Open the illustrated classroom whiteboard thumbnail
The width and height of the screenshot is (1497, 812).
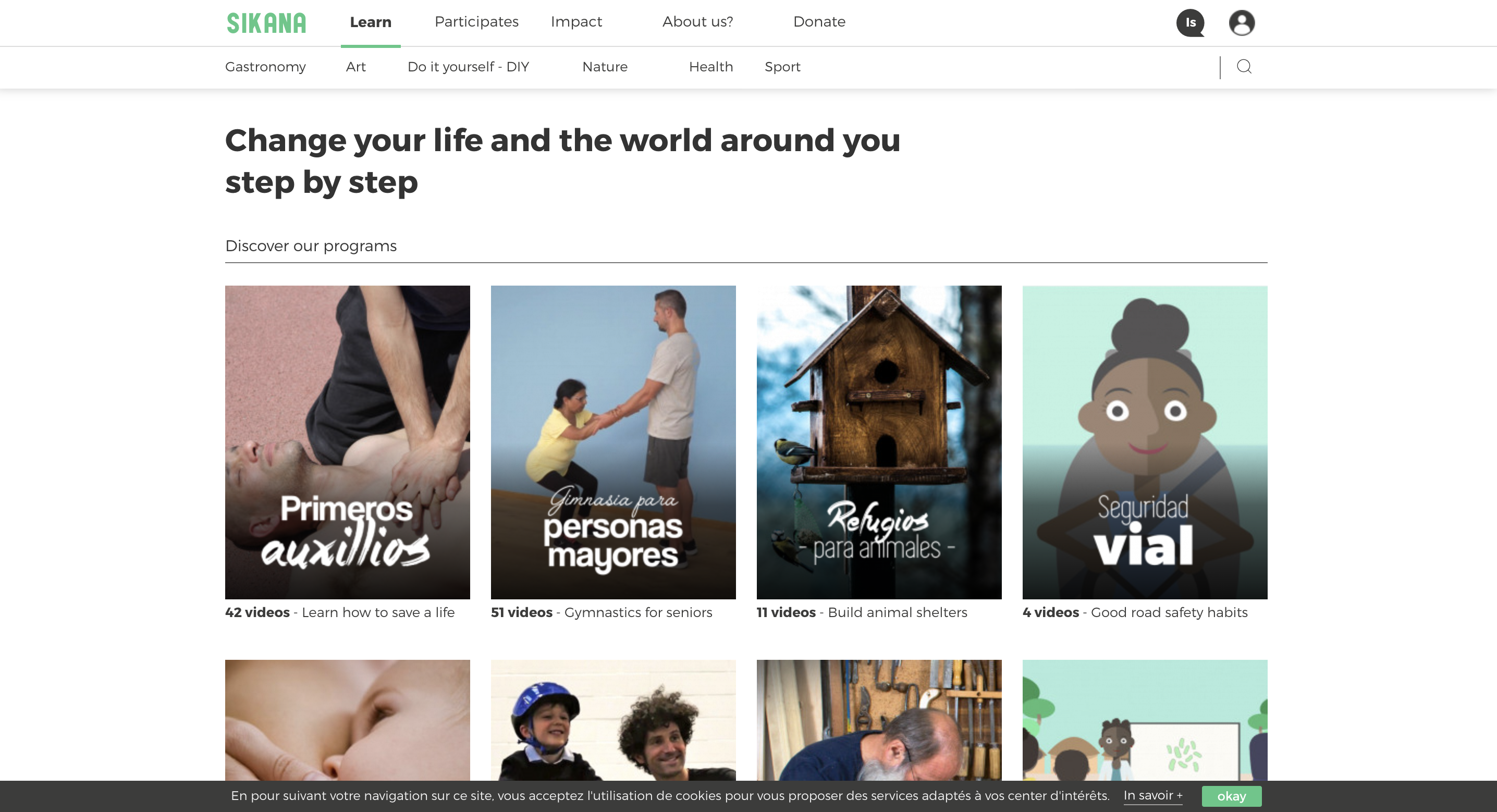(1144, 720)
